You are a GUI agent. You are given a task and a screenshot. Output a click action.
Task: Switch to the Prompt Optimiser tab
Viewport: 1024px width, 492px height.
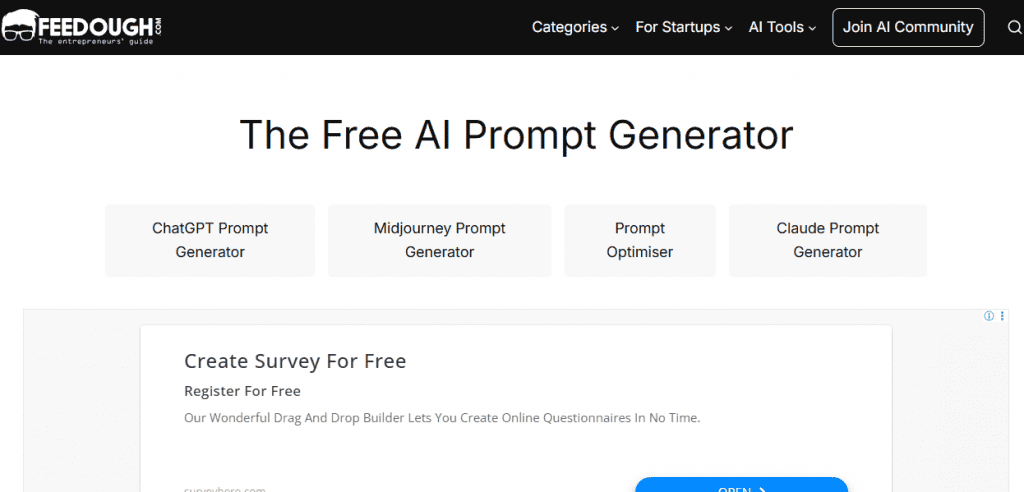point(639,240)
